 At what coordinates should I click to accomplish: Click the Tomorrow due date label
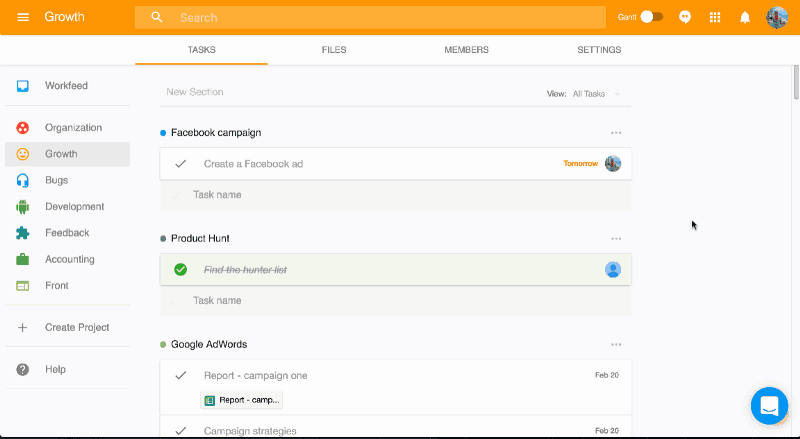click(581, 163)
